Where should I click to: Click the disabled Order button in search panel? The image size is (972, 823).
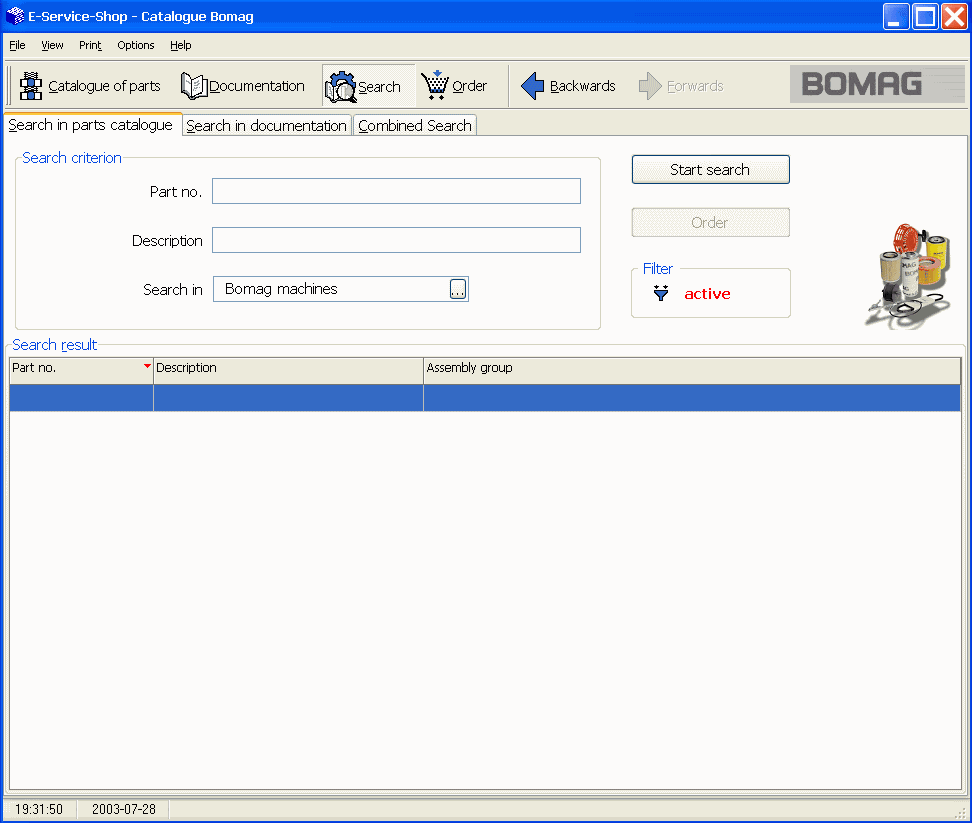click(710, 222)
